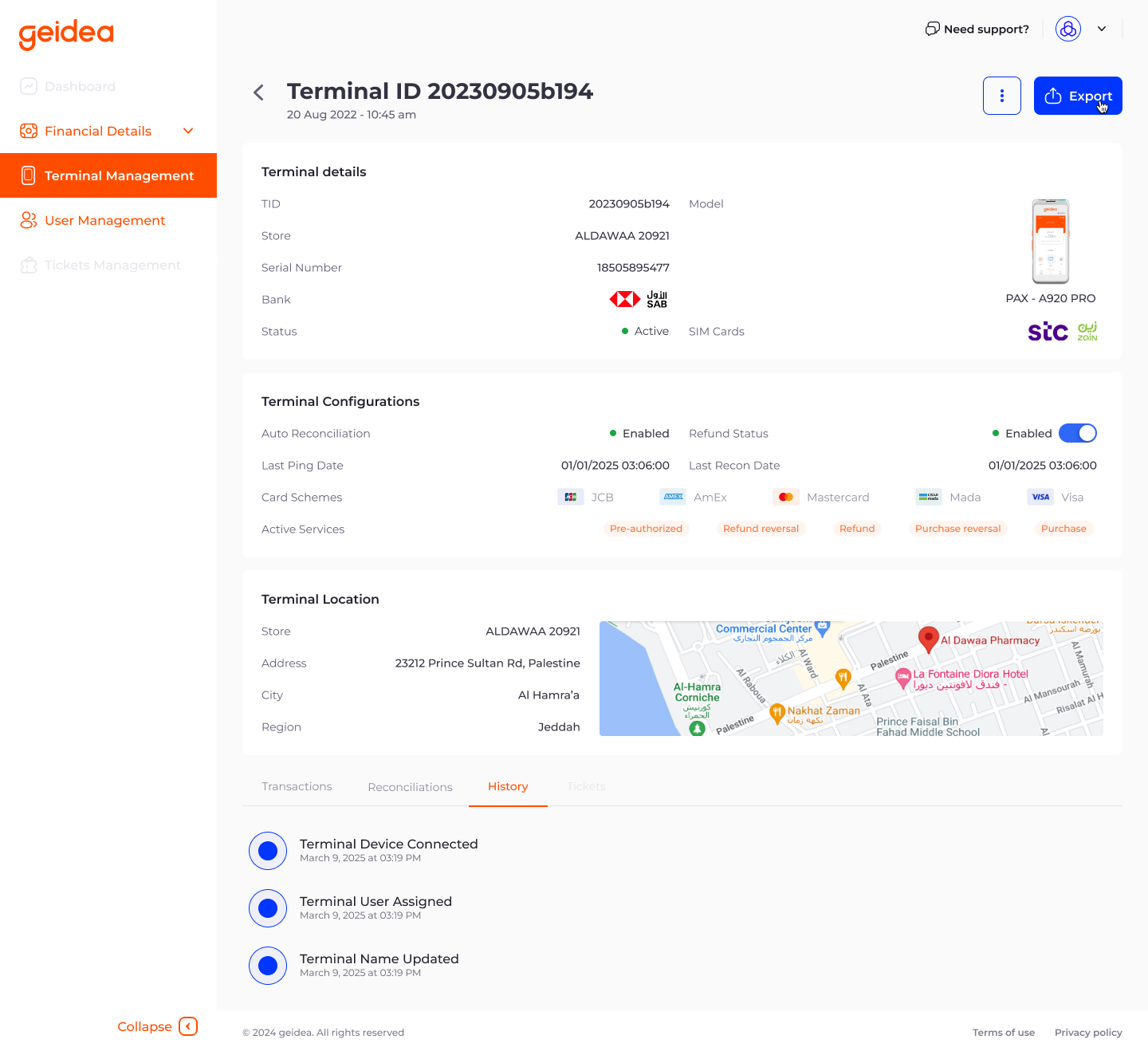Select the Terminal Name Updated history marker

coord(268,966)
